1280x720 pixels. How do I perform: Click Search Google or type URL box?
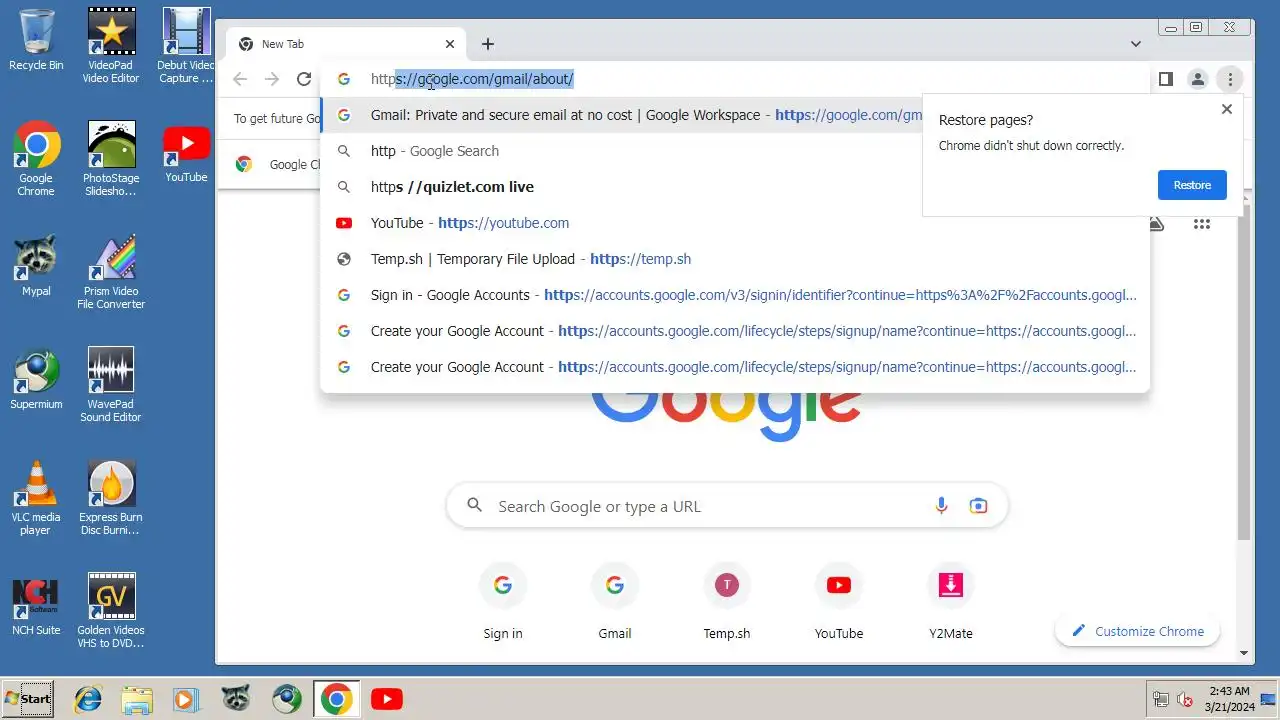coord(727,506)
